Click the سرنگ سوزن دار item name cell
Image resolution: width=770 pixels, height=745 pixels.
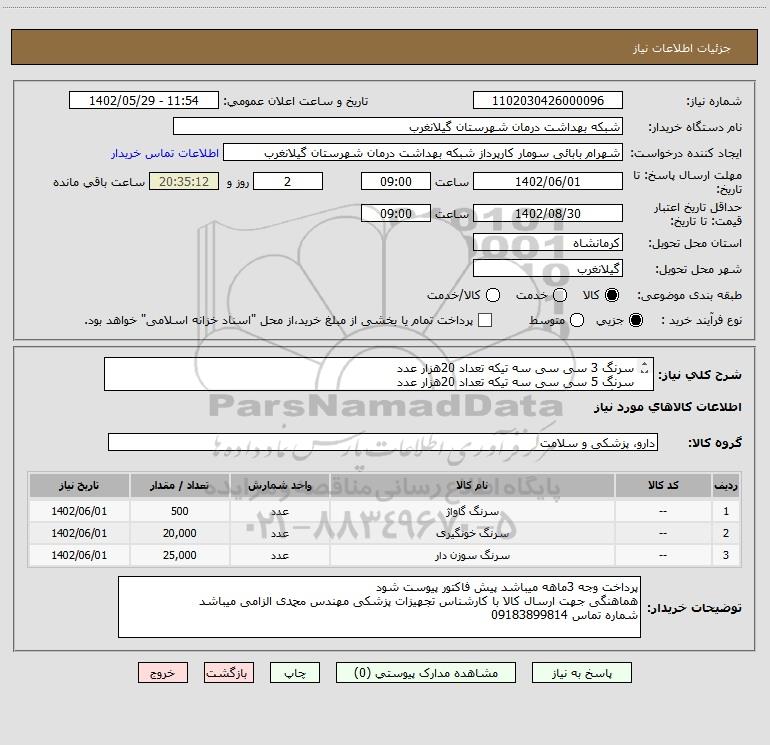pyautogui.click(x=472, y=555)
